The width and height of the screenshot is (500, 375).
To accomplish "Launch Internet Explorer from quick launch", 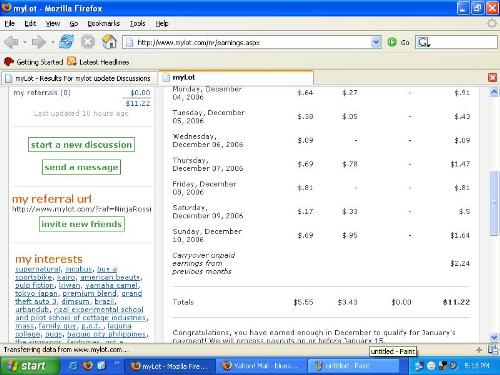I will pos(73,366).
